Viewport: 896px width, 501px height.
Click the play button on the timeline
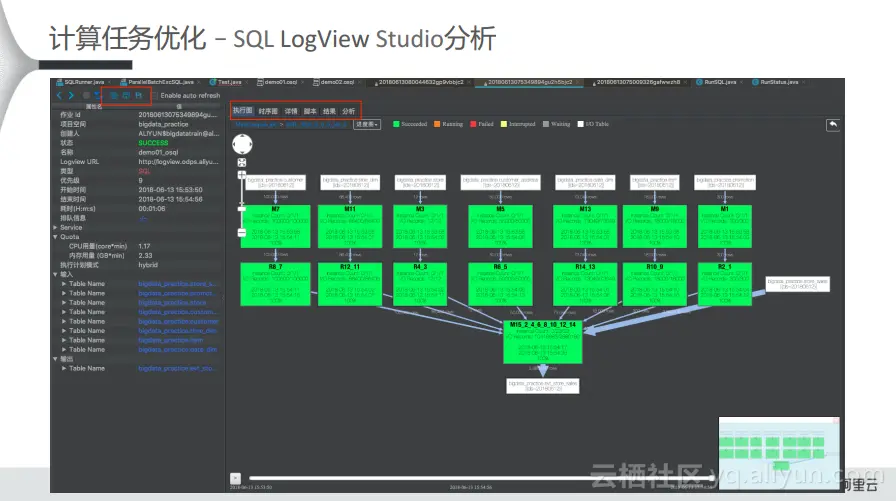pos(235,478)
